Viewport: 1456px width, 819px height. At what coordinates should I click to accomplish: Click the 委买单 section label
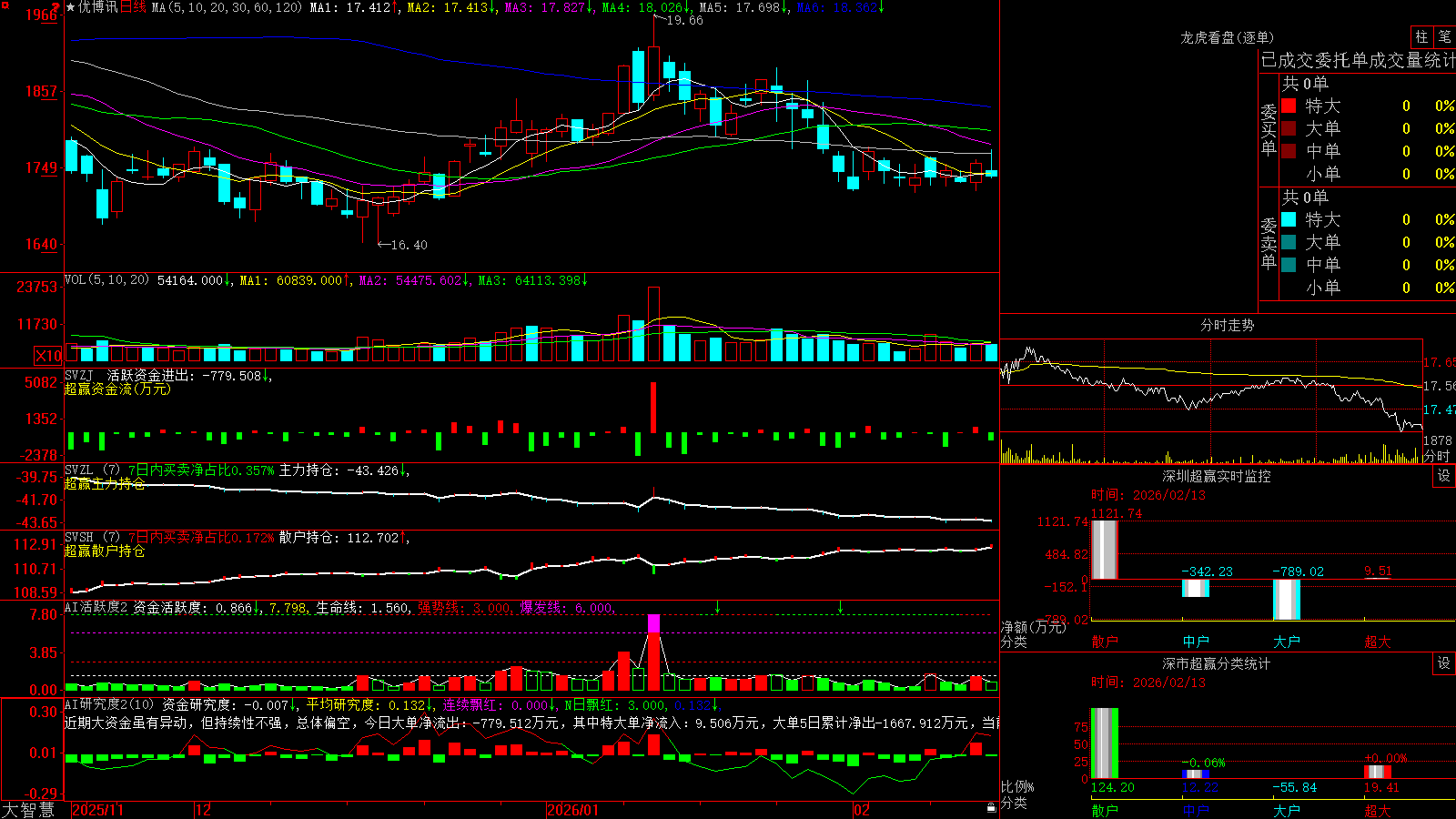tap(1269, 129)
